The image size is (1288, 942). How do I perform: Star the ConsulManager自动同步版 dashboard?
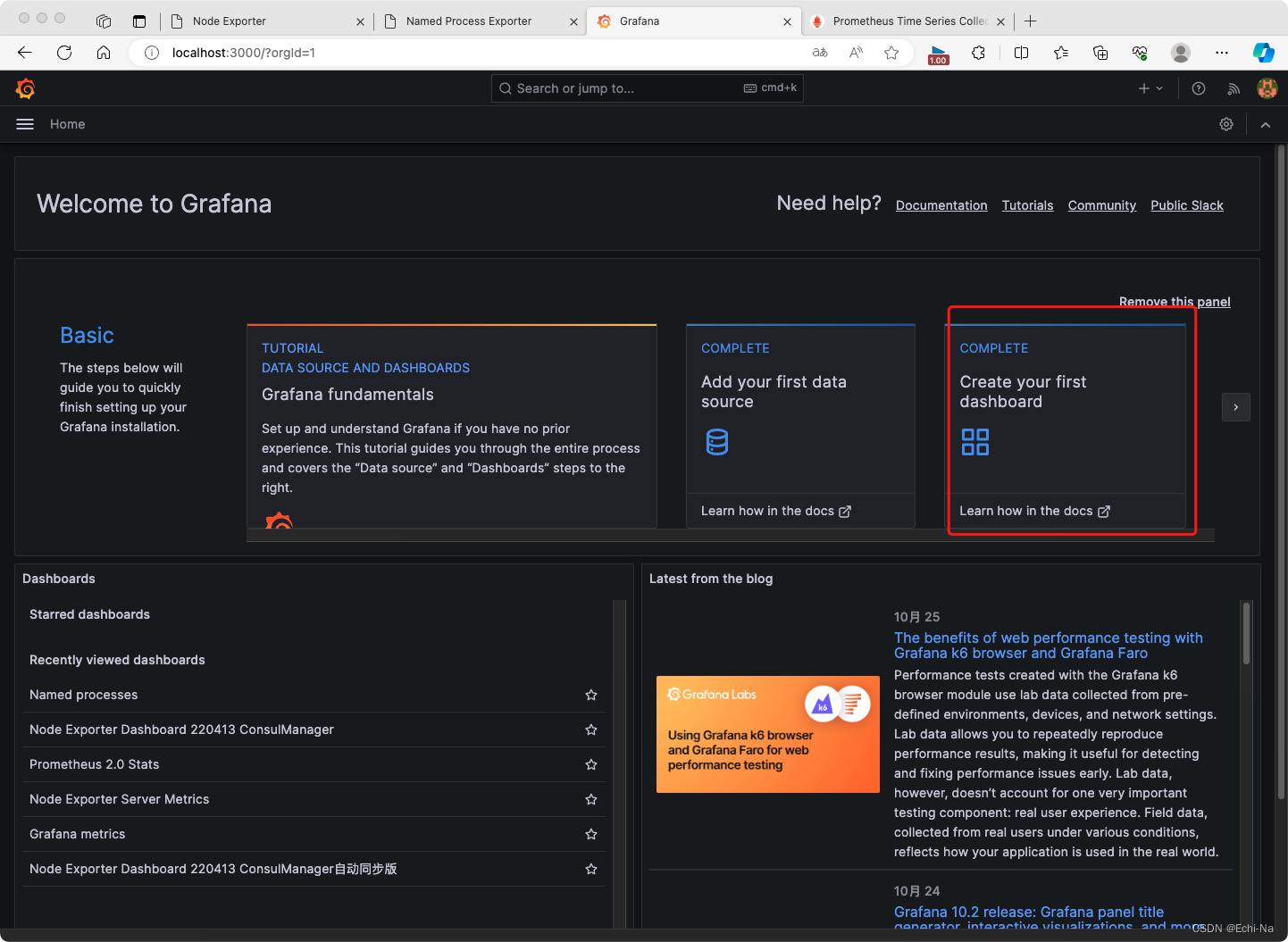tap(591, 869)
